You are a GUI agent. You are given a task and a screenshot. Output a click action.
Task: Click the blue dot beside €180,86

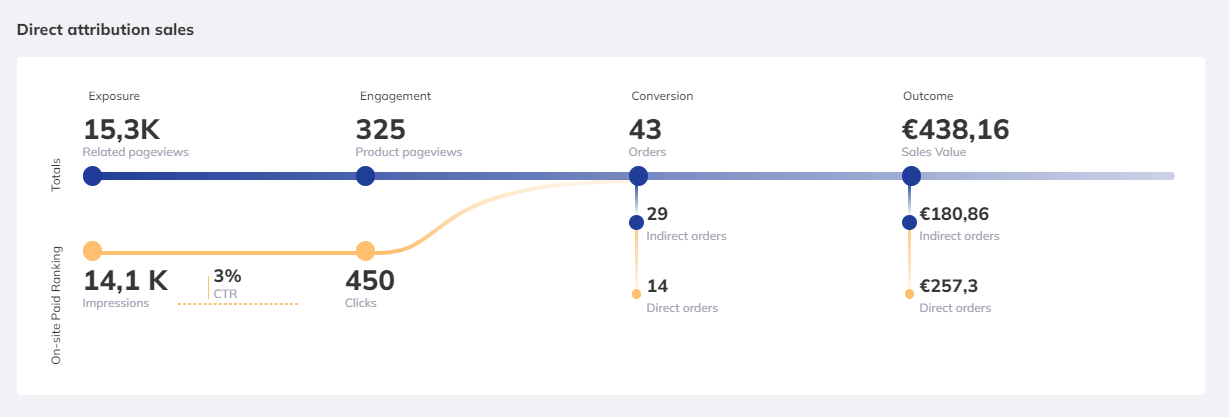(x=909, y=222)
